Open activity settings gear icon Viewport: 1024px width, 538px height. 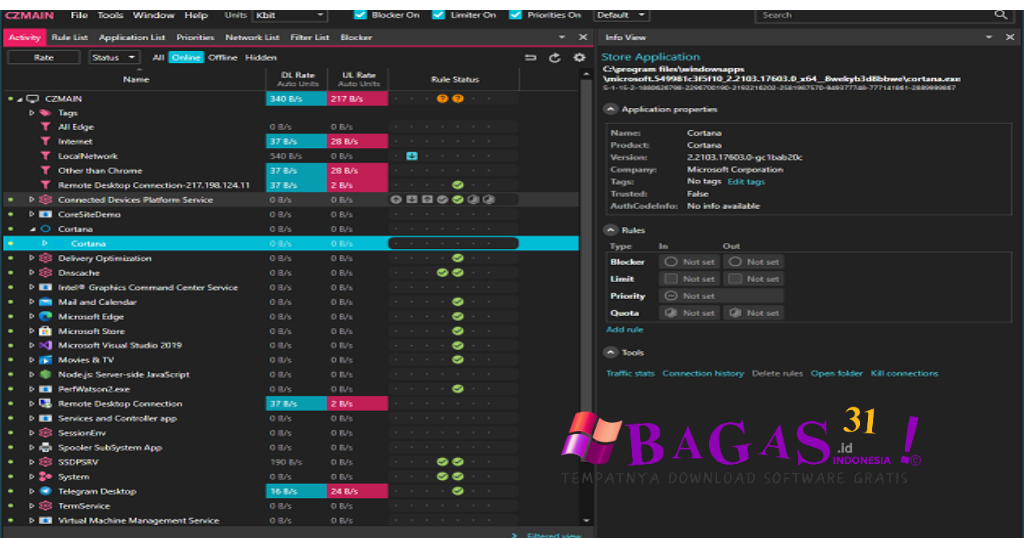579,57
